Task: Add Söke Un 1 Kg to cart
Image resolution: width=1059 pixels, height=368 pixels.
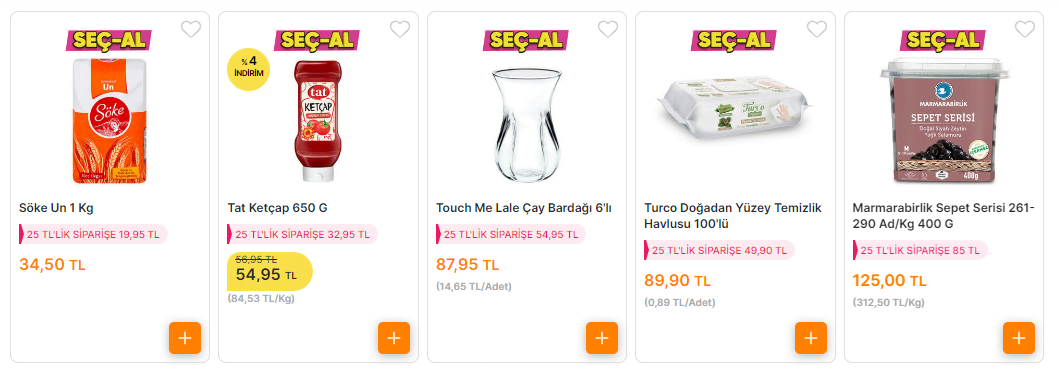Action: [185, 338]
